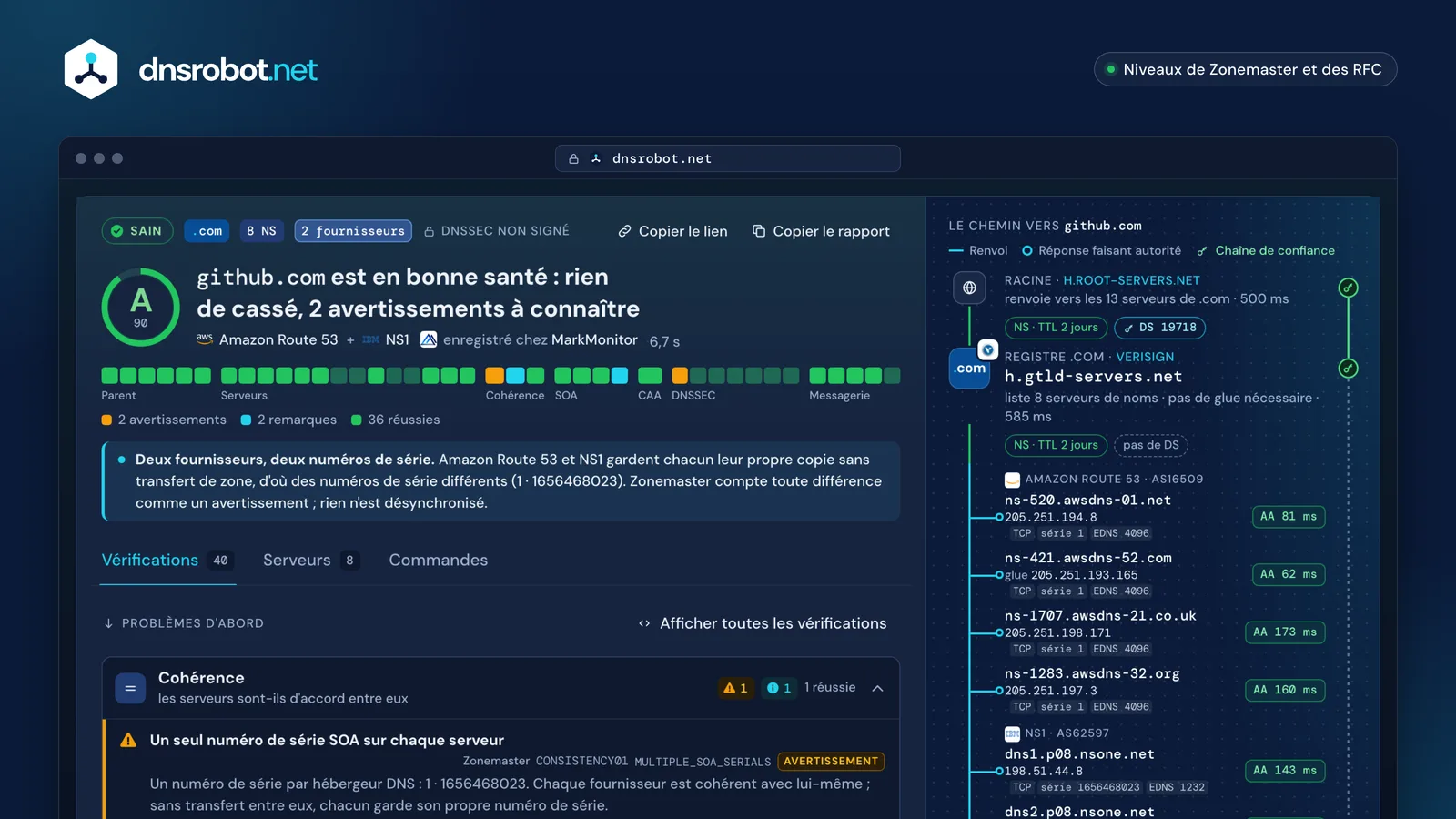Click the H.ROOT-SERVERS.NET link
Screen dimensions: 1456x819
pos(1131,280)
